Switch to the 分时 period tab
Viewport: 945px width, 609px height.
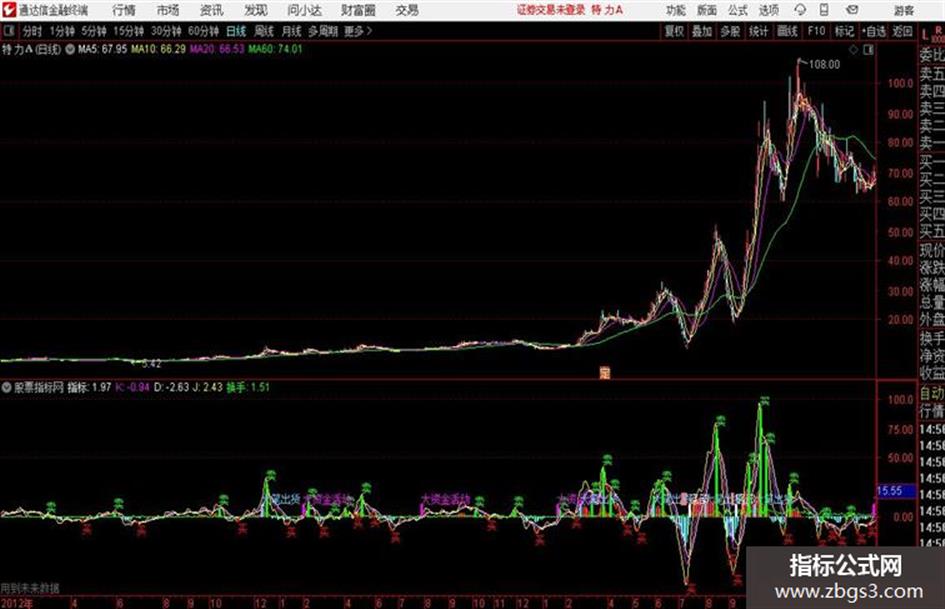point(33,31)
